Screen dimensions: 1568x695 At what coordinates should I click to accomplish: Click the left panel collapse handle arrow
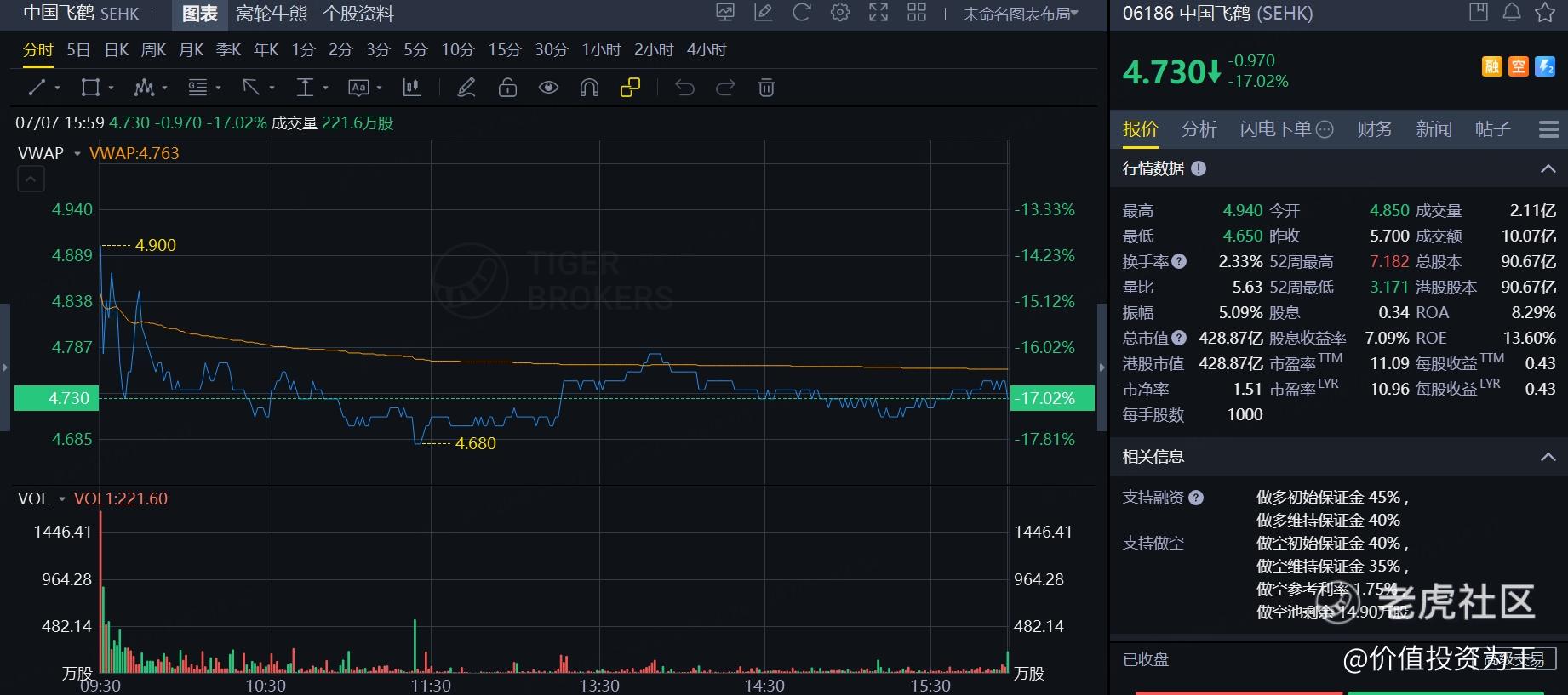(x=4, y=367)
